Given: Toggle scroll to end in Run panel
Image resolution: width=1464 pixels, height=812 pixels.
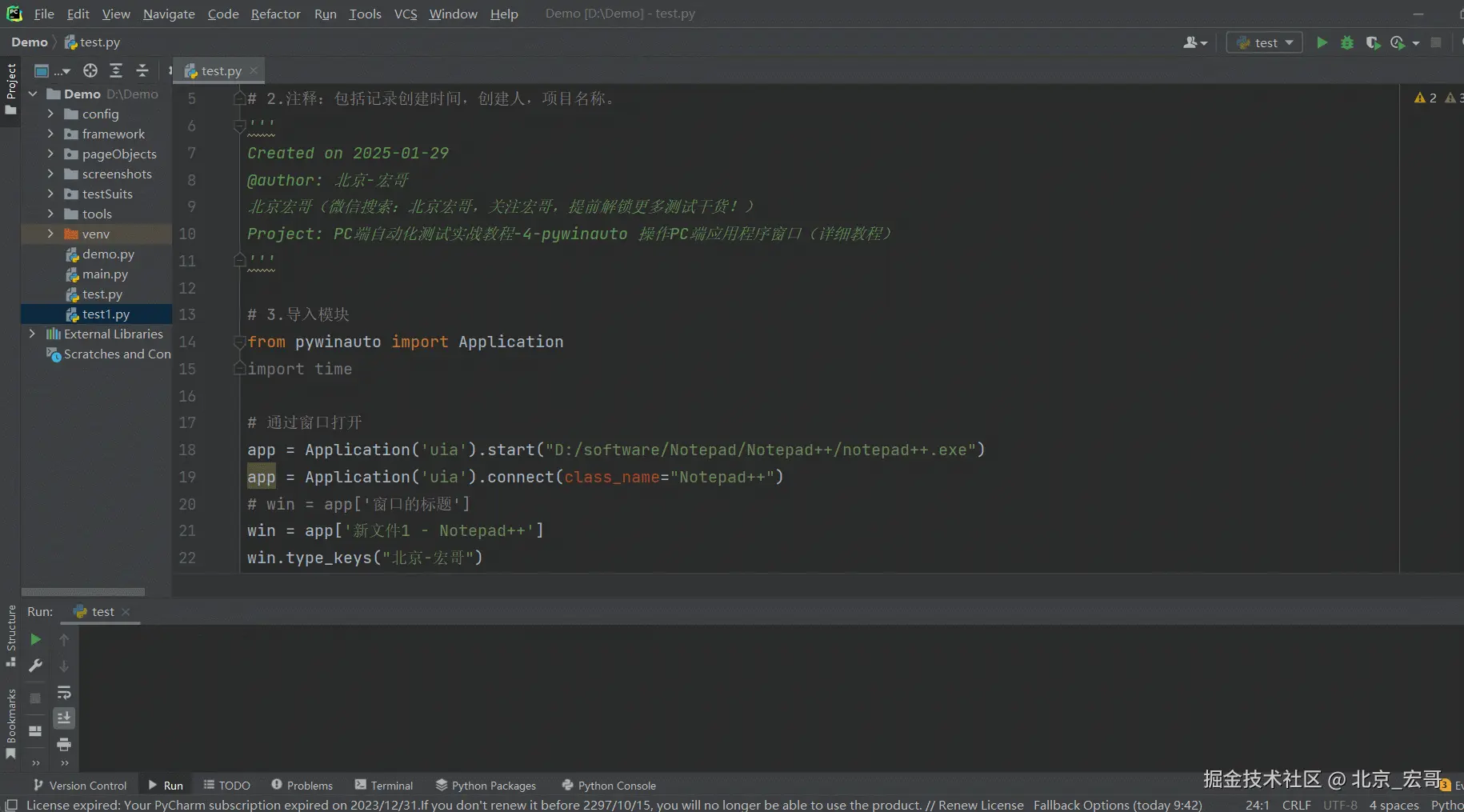Looking at the screenshot, I should (64, 718).
